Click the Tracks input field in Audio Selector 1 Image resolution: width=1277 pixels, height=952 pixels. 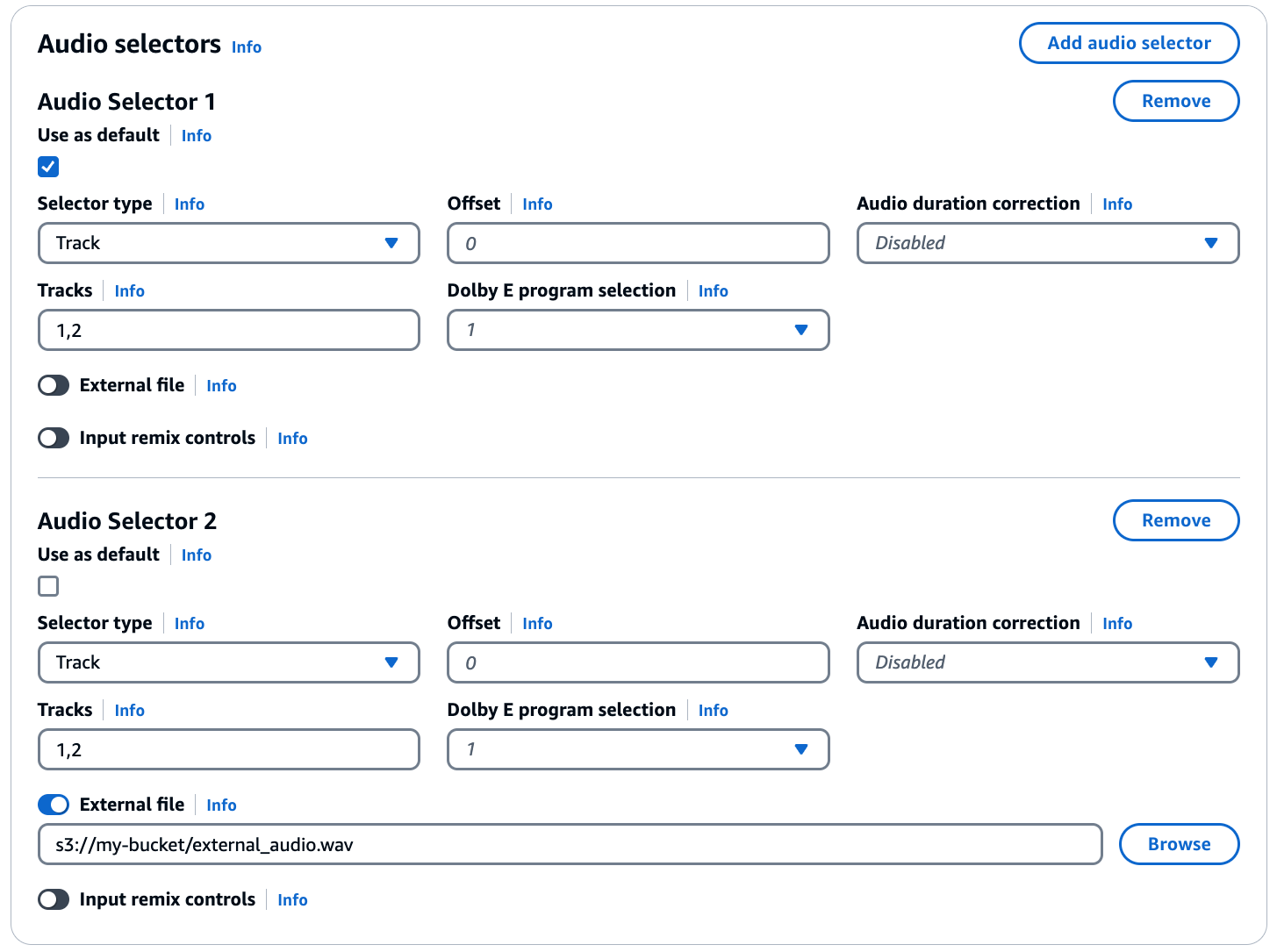228,331
